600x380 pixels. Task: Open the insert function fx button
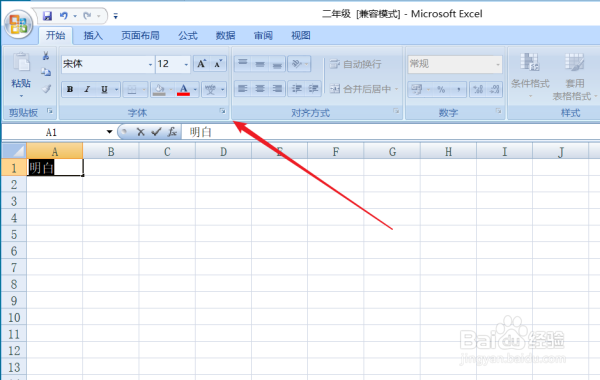pos(172,132)
